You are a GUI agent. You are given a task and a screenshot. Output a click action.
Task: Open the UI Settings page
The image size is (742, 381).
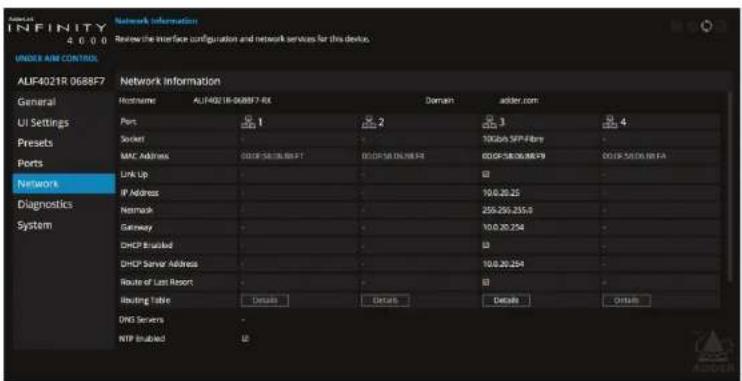coord(43,123)
